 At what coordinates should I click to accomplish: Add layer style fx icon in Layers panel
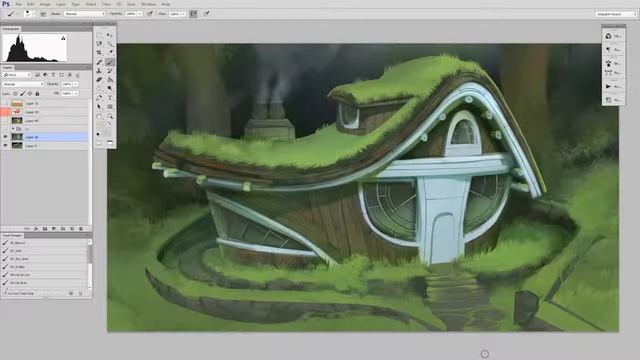point(36,229)
